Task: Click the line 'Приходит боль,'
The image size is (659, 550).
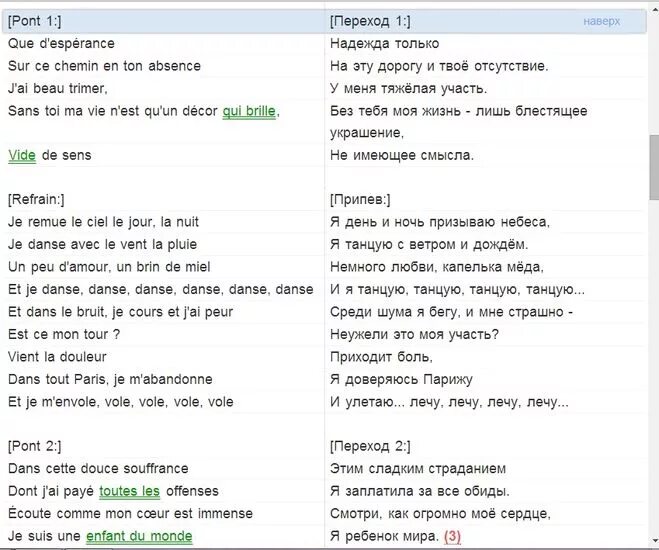Action: [381, 357]
